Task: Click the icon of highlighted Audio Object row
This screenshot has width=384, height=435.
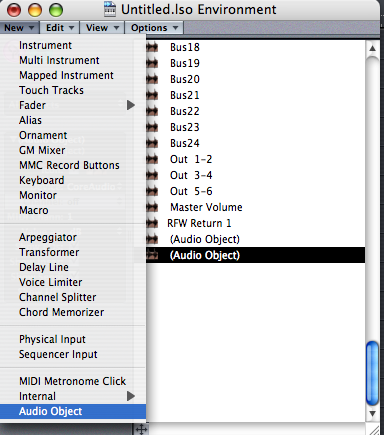Action: pyautogui.click(x=152, y=255)
